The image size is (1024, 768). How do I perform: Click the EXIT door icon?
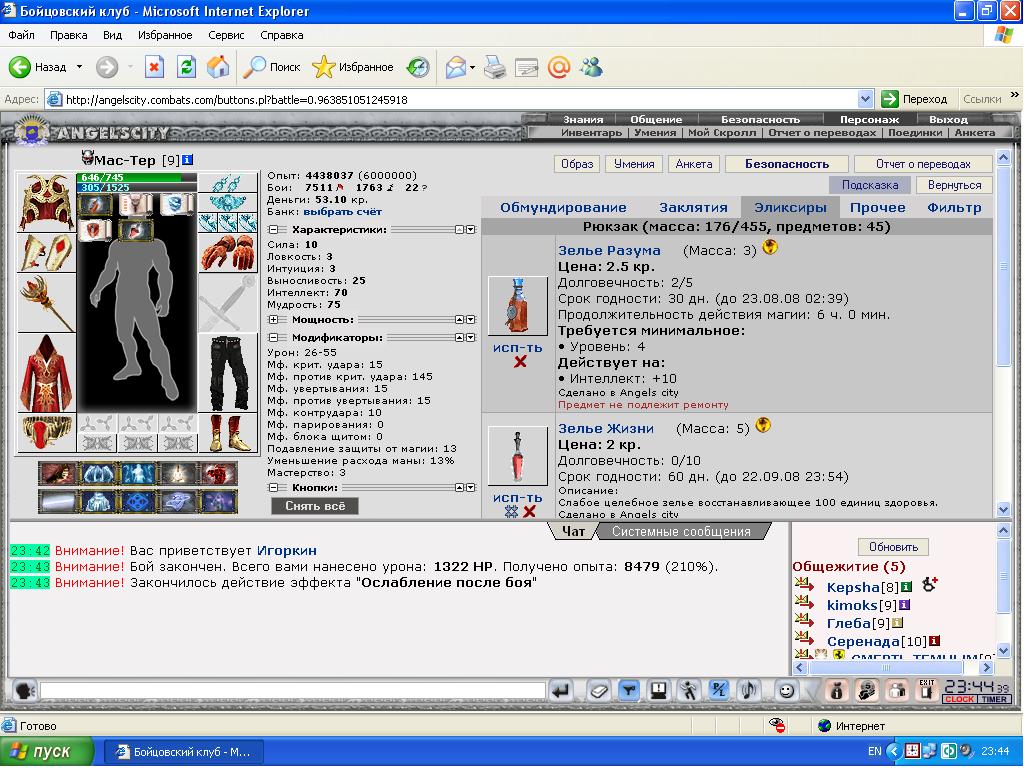[927, 690]
